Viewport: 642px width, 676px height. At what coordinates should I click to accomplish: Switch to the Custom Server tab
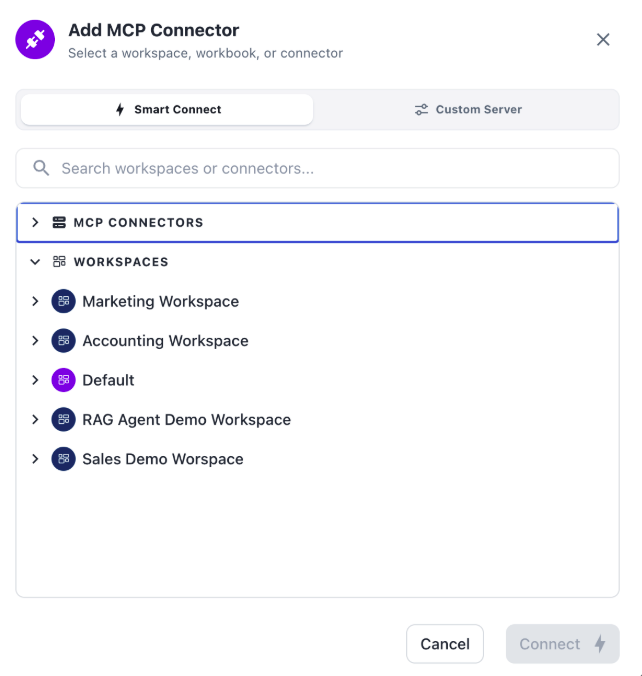(468, 110)
